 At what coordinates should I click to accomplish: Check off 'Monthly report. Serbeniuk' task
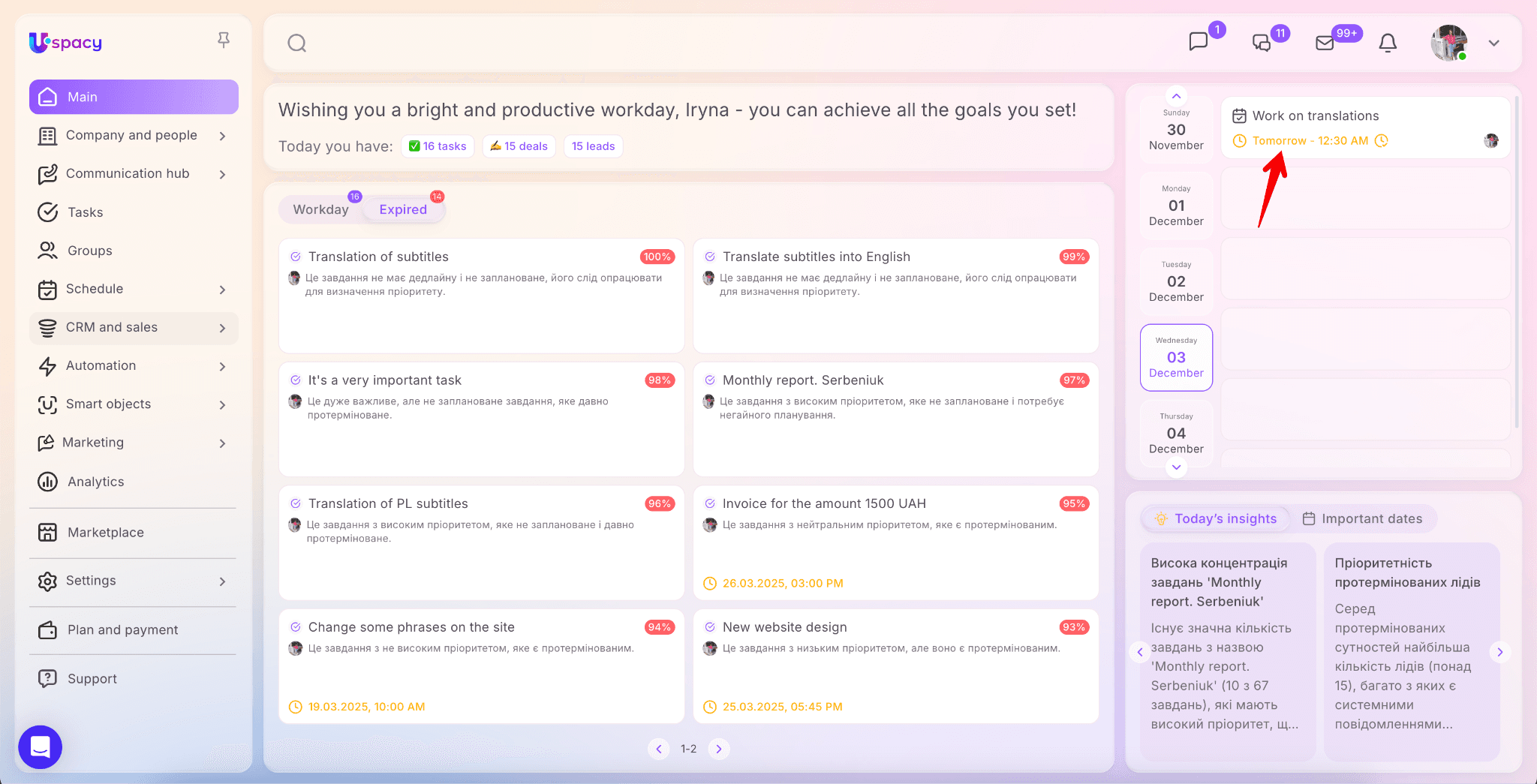pyautogui.click(x=710, y=380)
